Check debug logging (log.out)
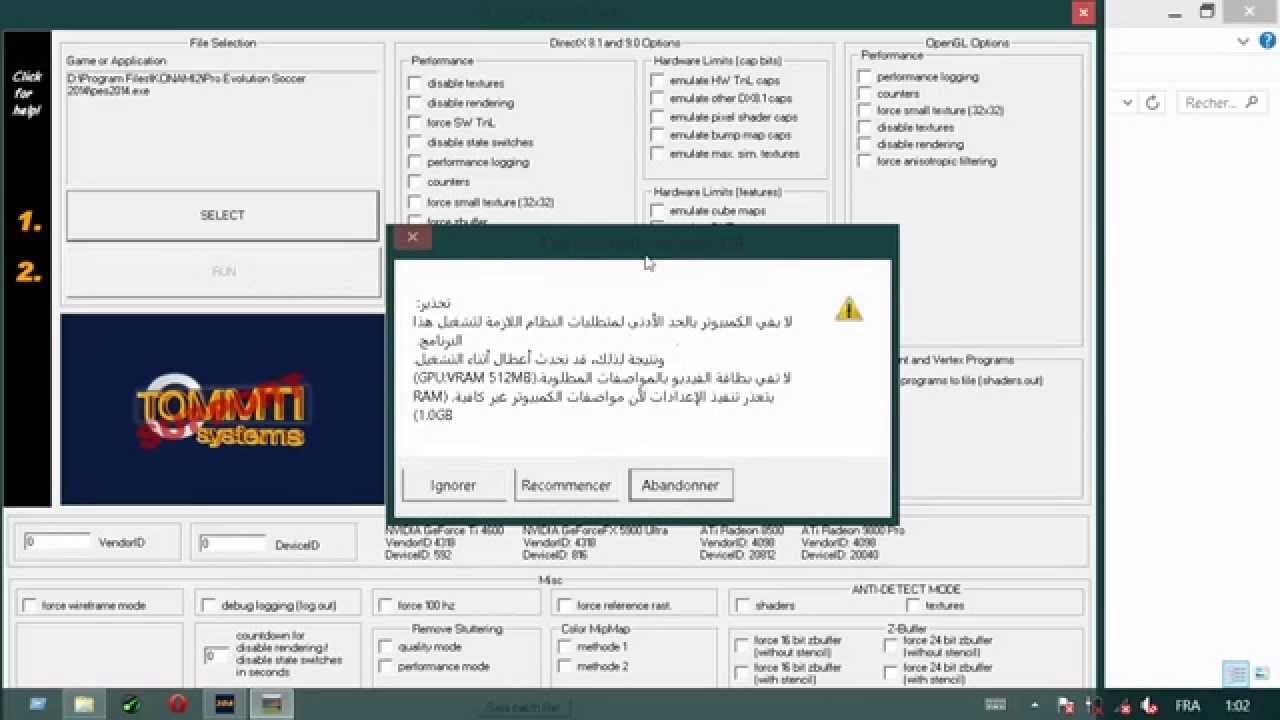 (209, 605)
